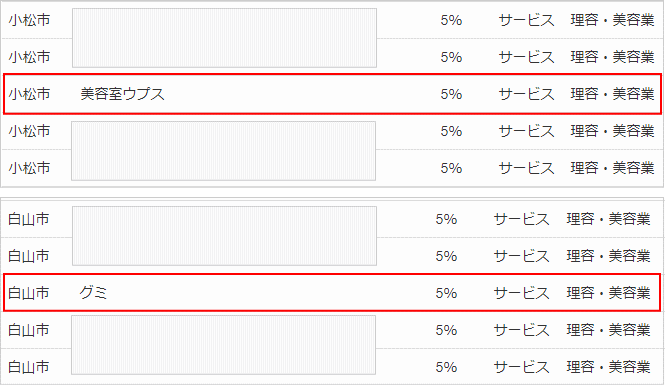Choose サービス in the グミ row
This screenshot has width=665, height=385.
521,293
